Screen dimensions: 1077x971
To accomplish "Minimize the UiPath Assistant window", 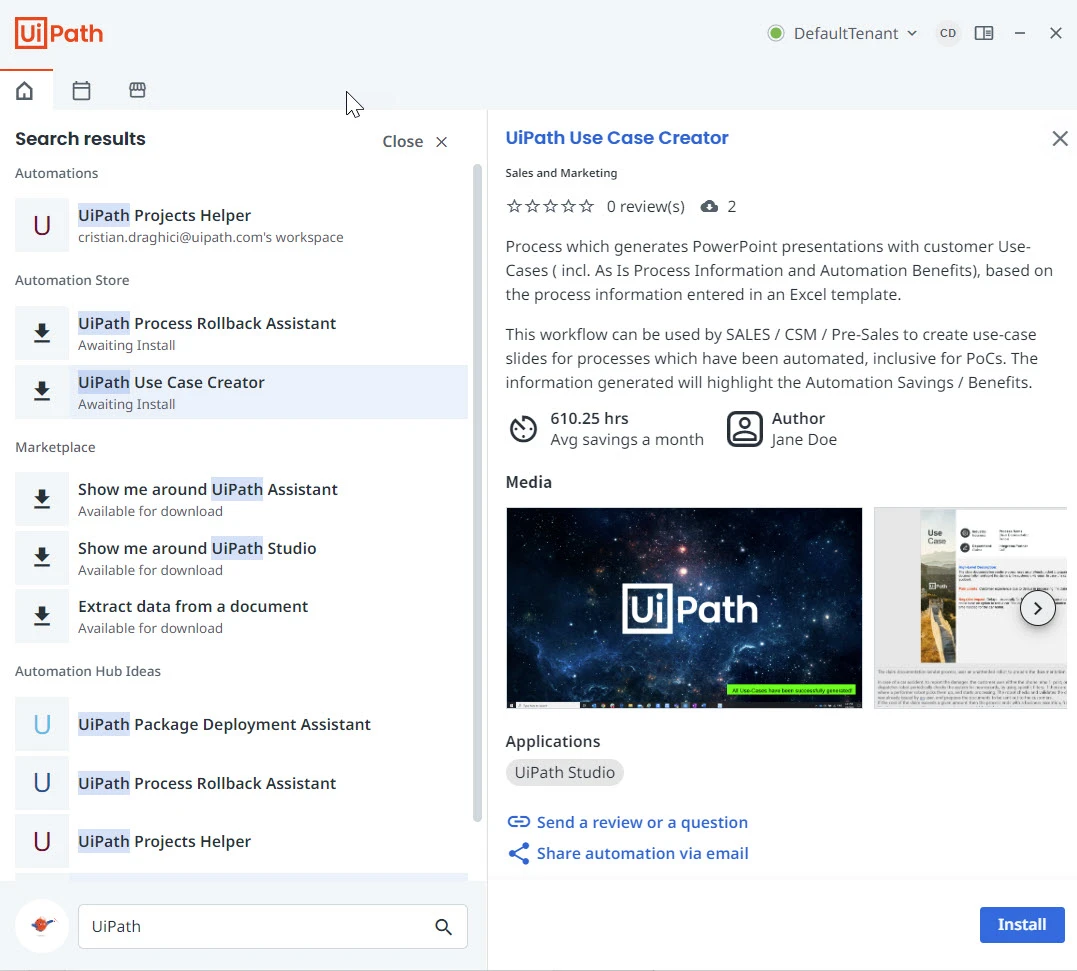I will pyautogui.click(x=1020, y=33).
